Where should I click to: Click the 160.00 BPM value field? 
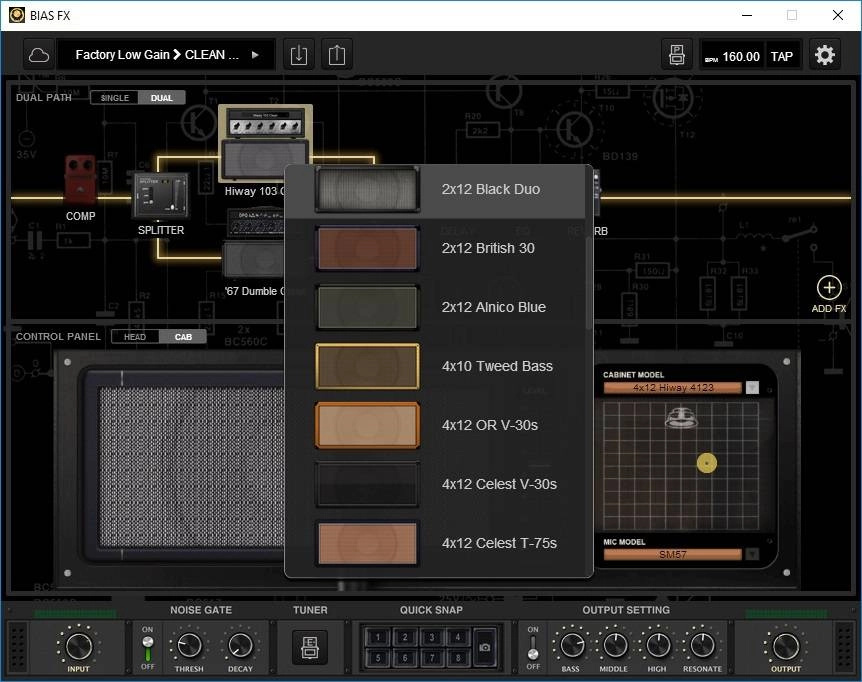[733, 57]
